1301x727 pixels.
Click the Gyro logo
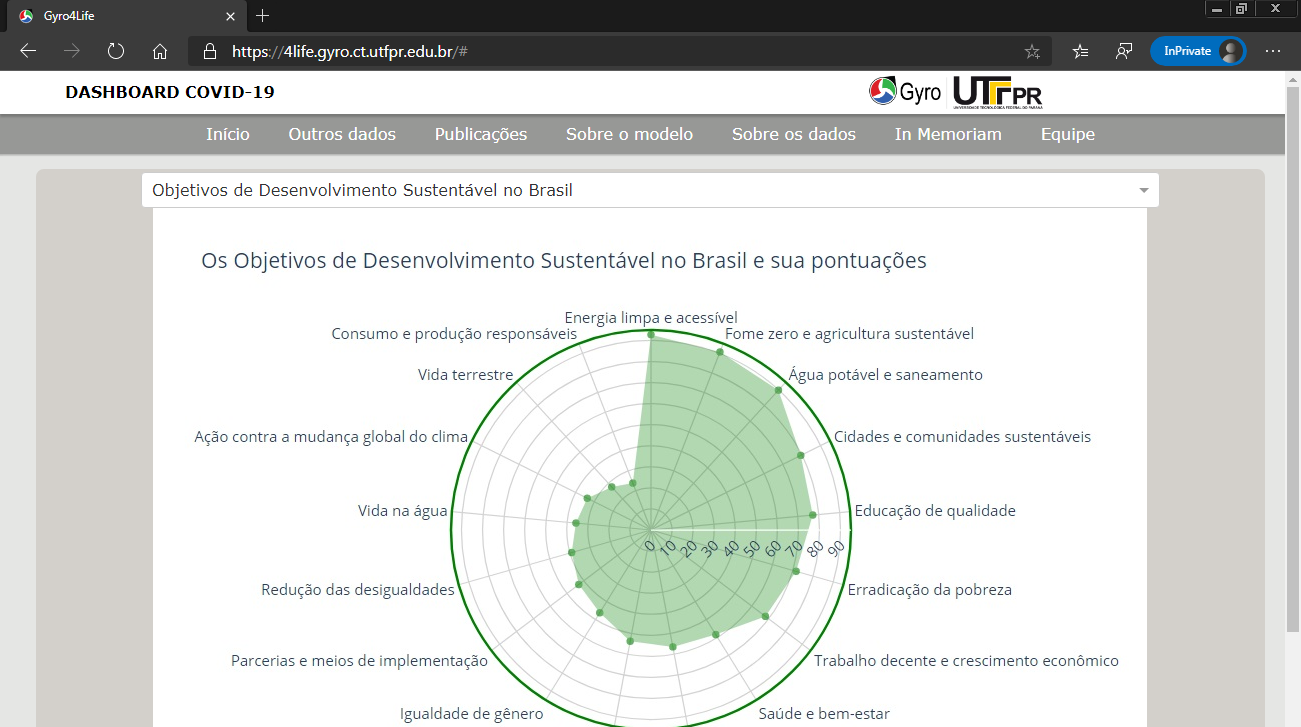(x=905, y=92)
